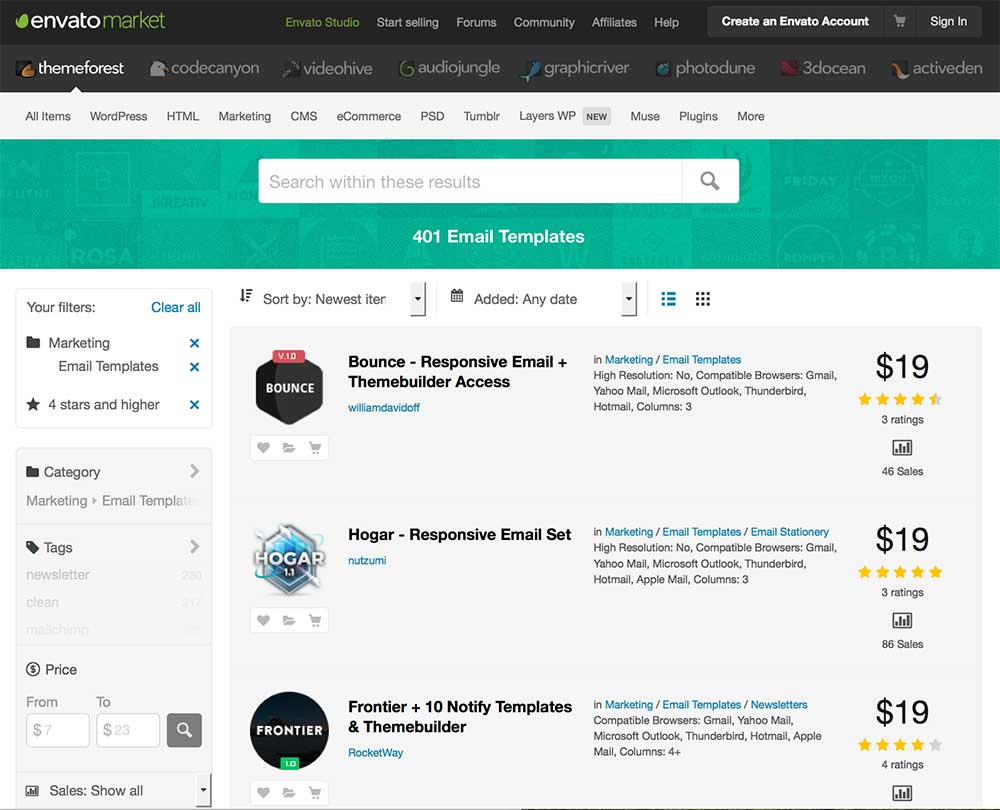Favorite the Hogar item with heart icon

pos(263,620)
